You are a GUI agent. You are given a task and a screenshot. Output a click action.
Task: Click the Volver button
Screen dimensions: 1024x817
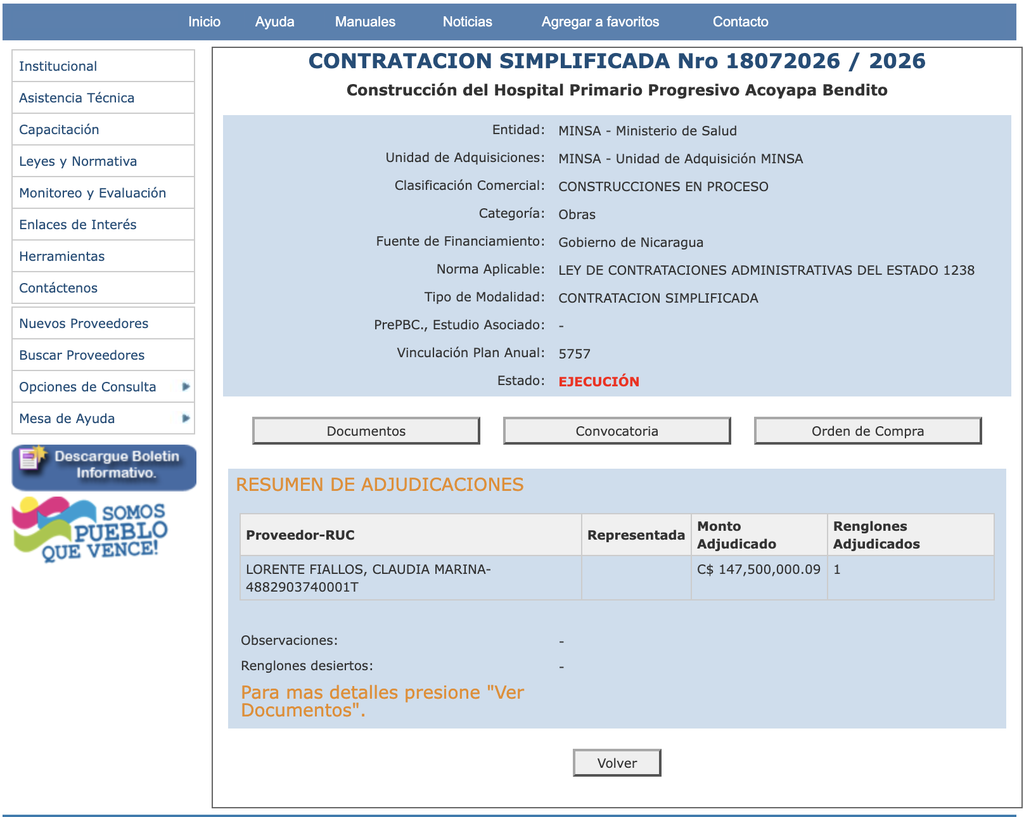[617, 763]
